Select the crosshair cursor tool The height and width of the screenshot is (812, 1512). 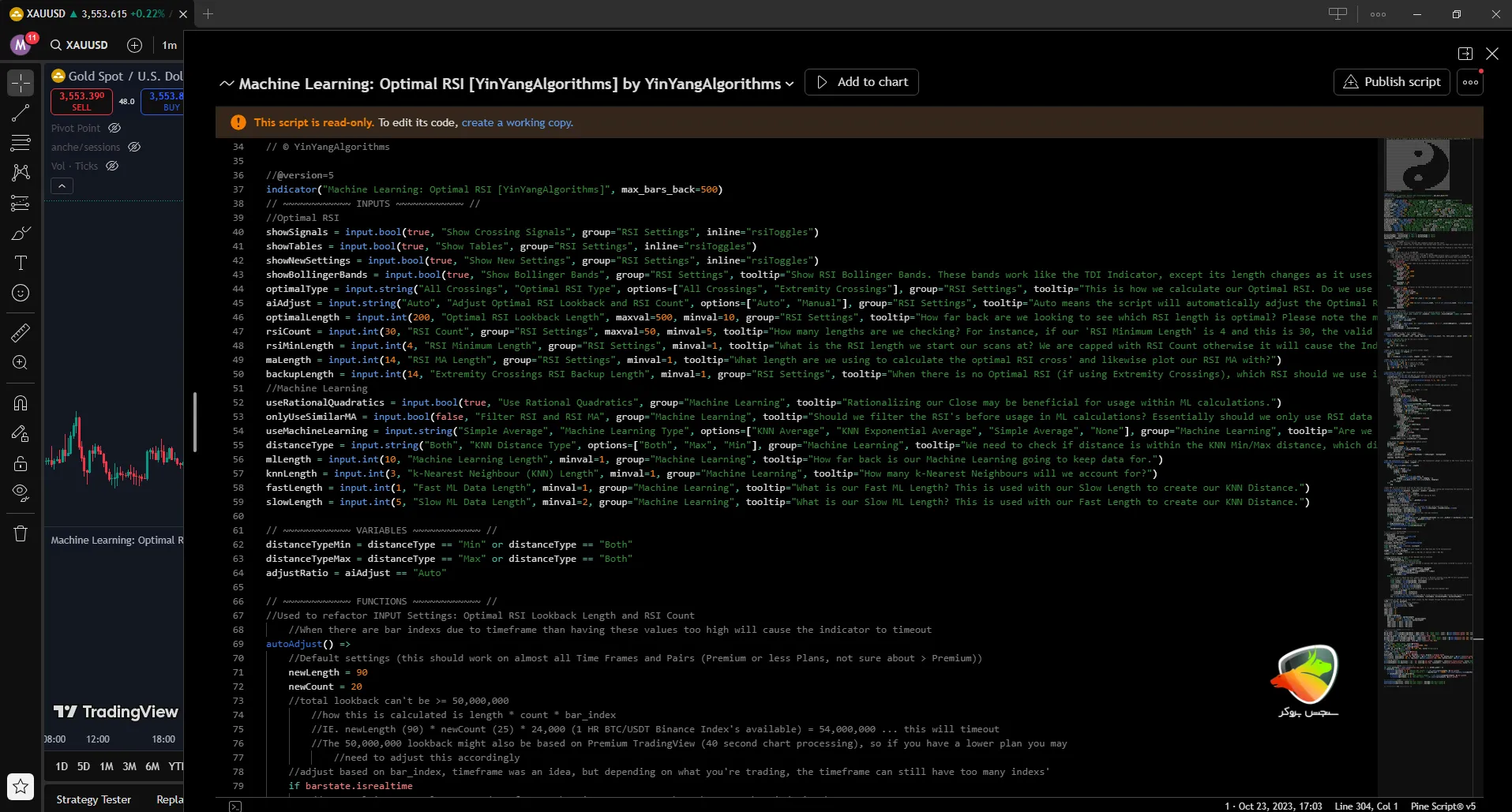(21, 82)
